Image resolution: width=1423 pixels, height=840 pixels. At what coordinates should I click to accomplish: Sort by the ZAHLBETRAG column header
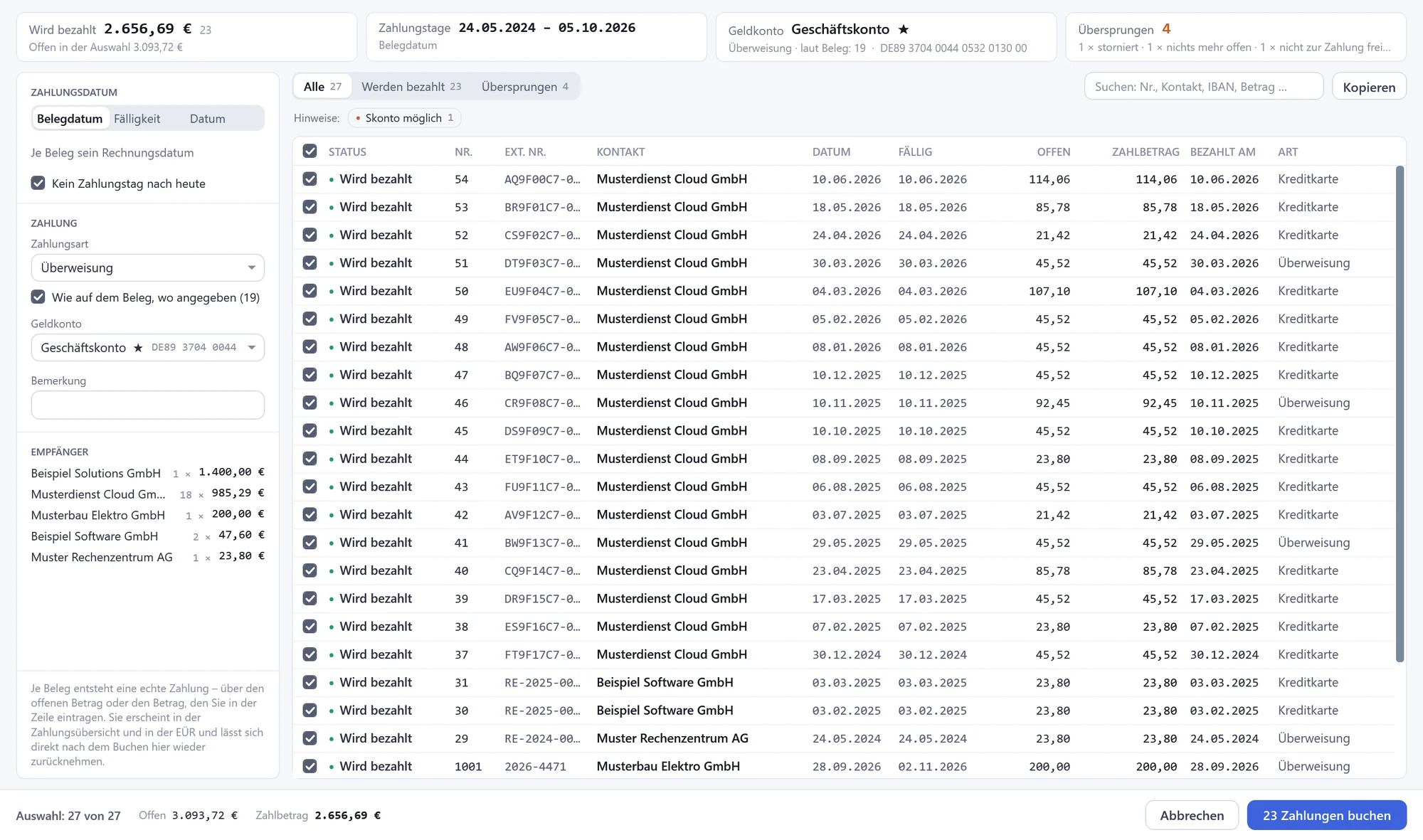pyautogui.click(x=1145, y=151)
